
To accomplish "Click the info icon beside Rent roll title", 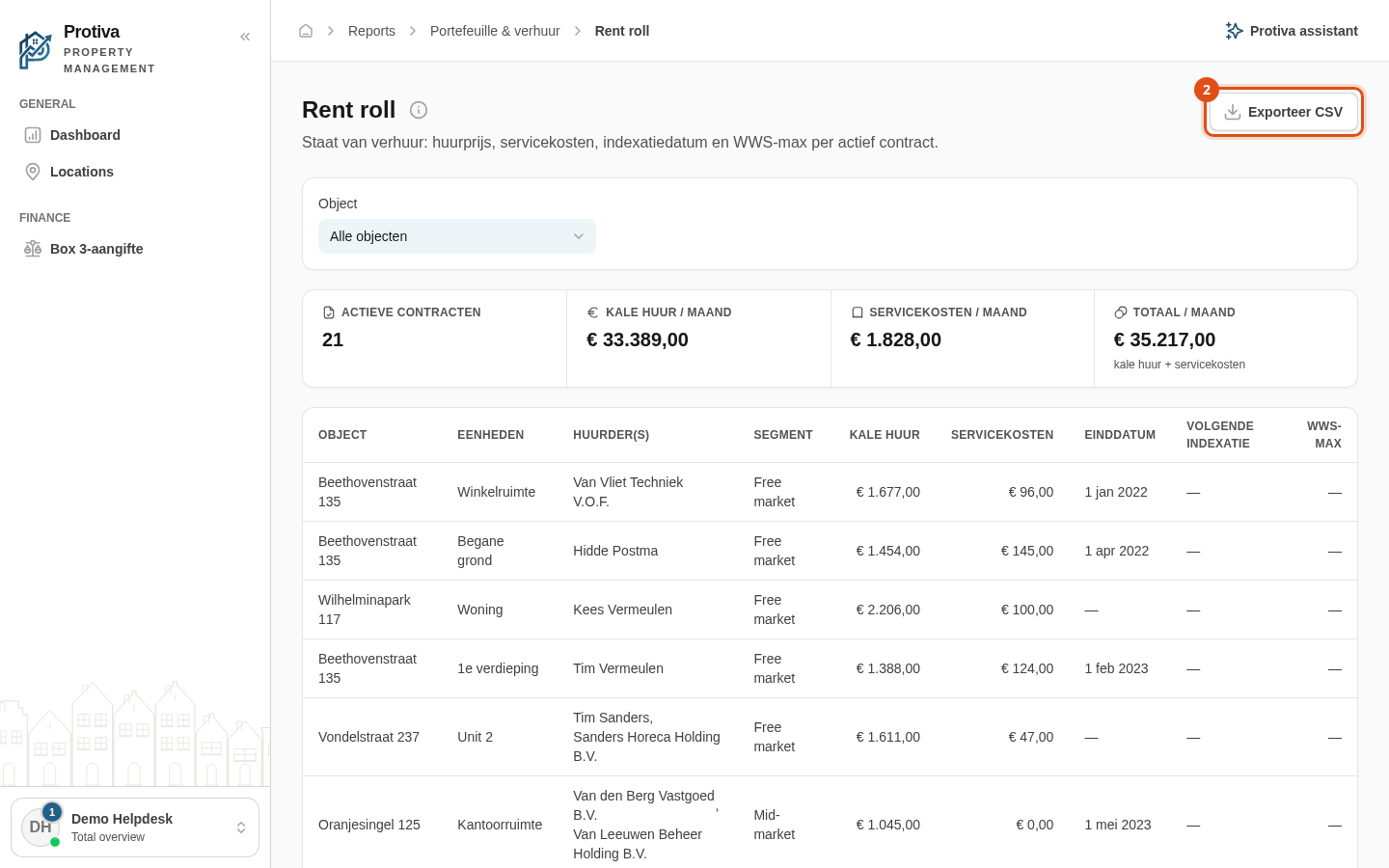I will click(419, 110).
